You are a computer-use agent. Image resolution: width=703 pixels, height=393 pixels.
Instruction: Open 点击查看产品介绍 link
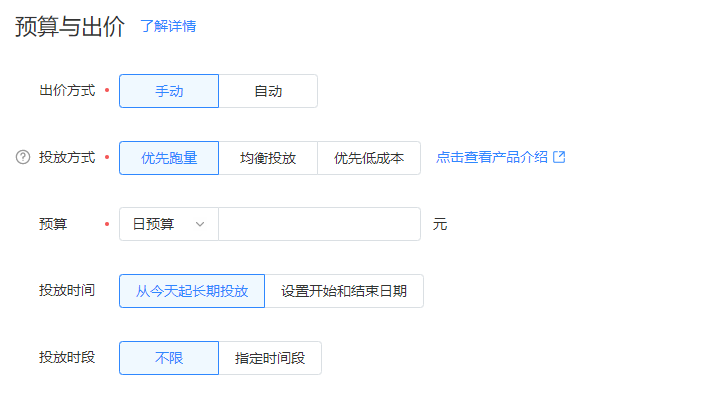(492, 157)
